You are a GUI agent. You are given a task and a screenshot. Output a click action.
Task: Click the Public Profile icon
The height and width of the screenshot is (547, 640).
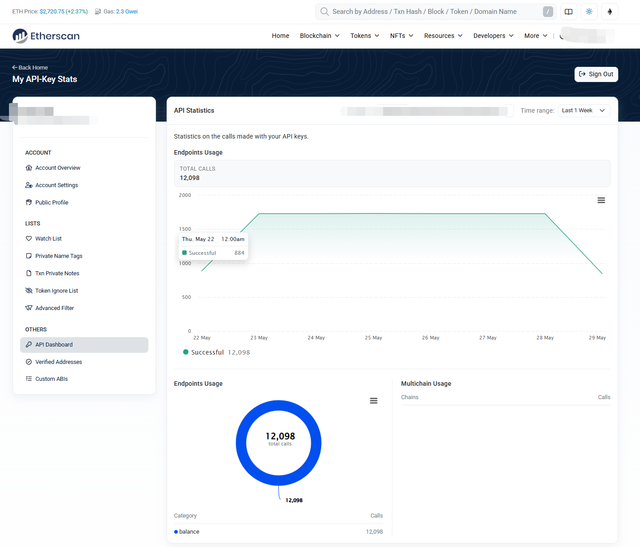[x=29, y=202]
